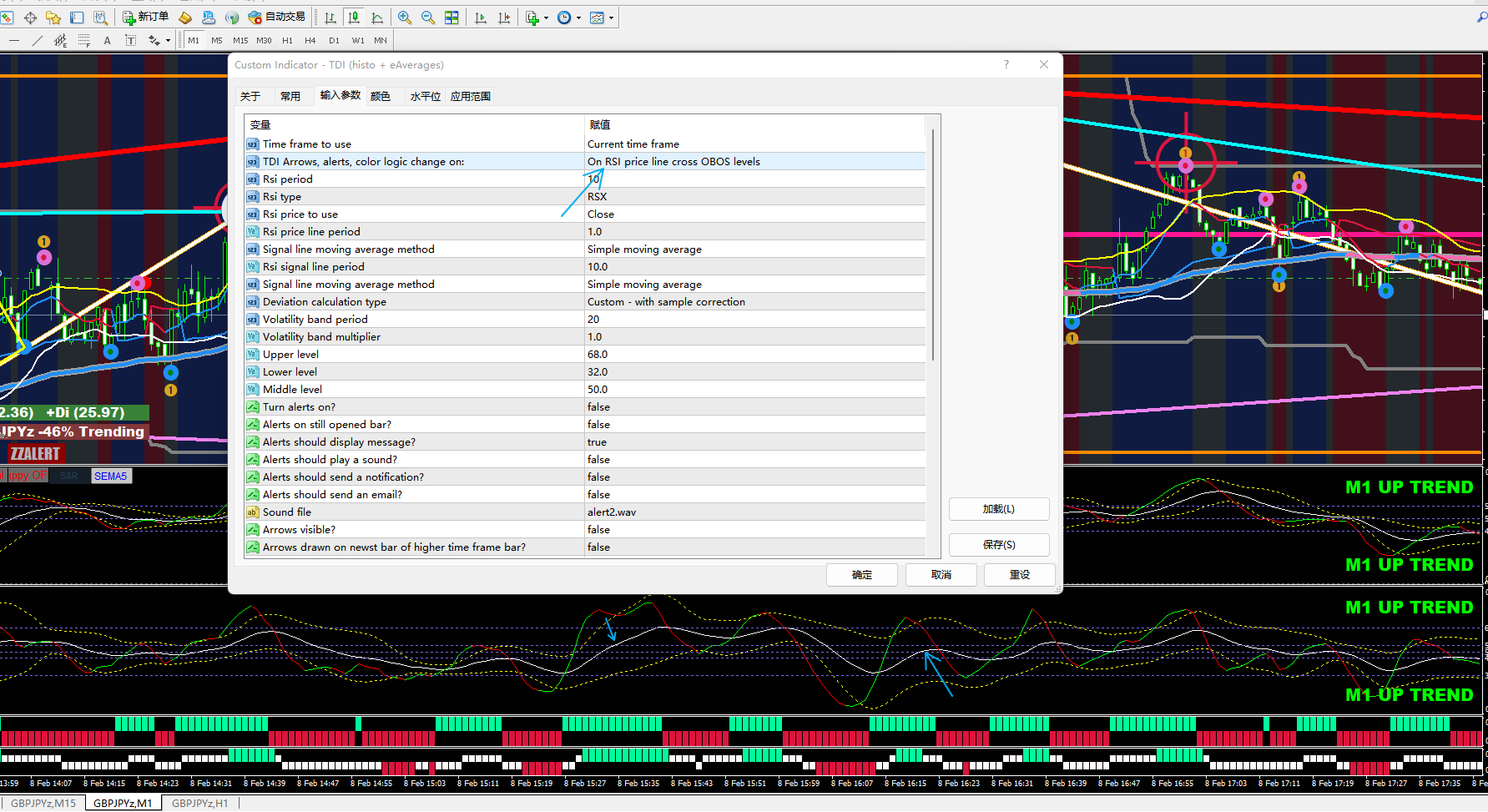Image resolution: width=1488 pixels, height=812 pixels.
Task: Click the New Order (新订单) toolbar icon
Action: coord(146,18)
